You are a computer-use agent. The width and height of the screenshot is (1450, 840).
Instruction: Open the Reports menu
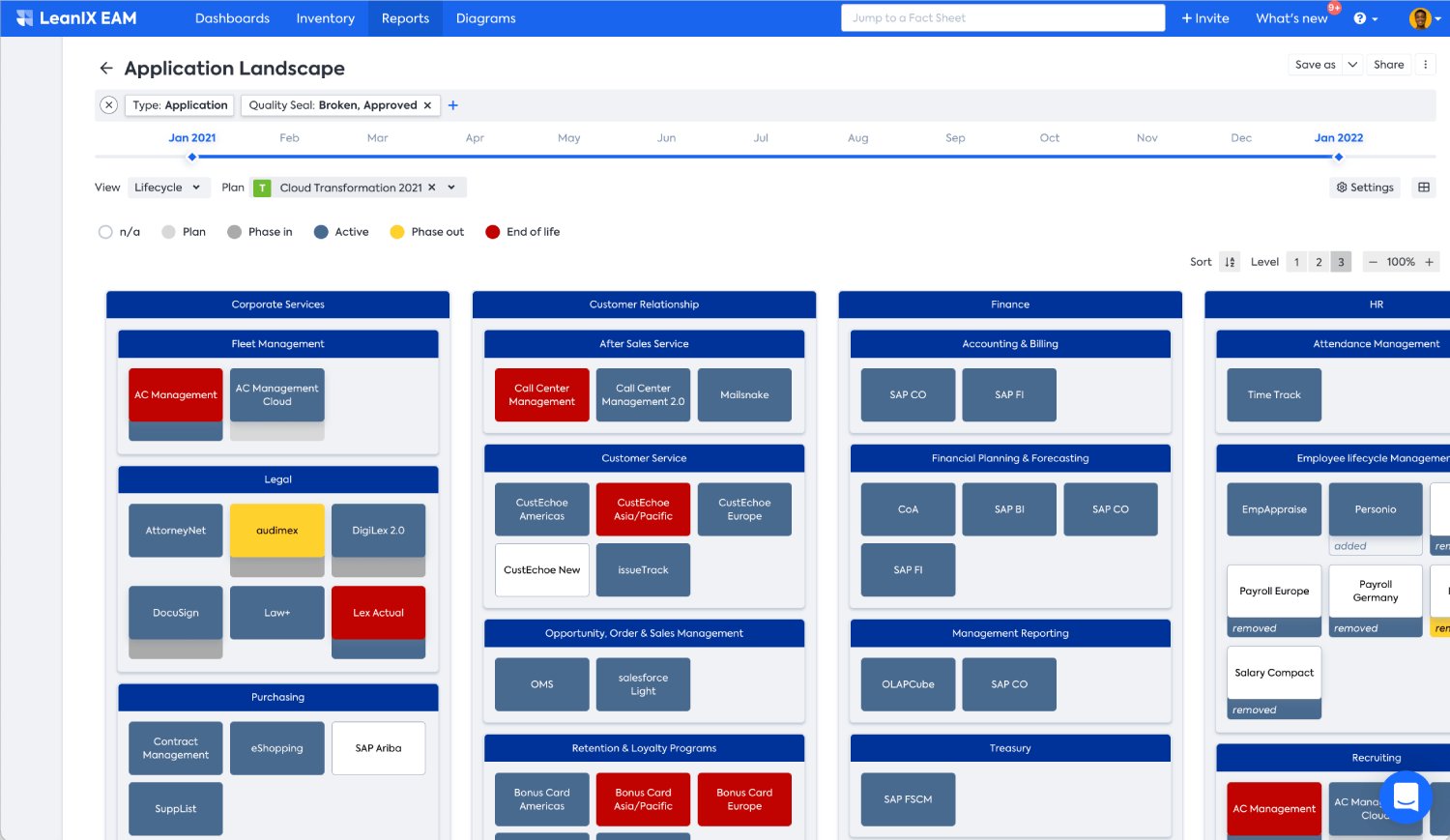[x=405, y=18]
